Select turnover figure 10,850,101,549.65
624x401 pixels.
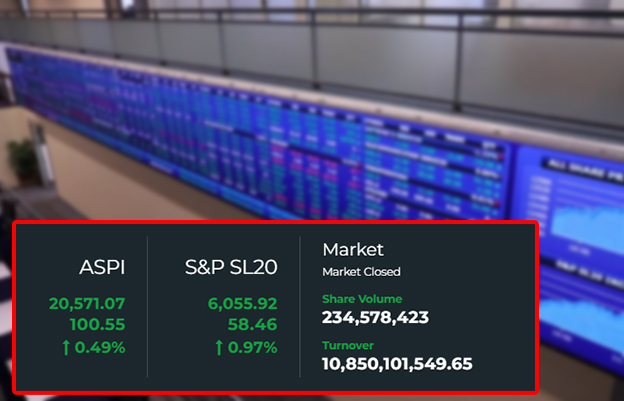397,364
